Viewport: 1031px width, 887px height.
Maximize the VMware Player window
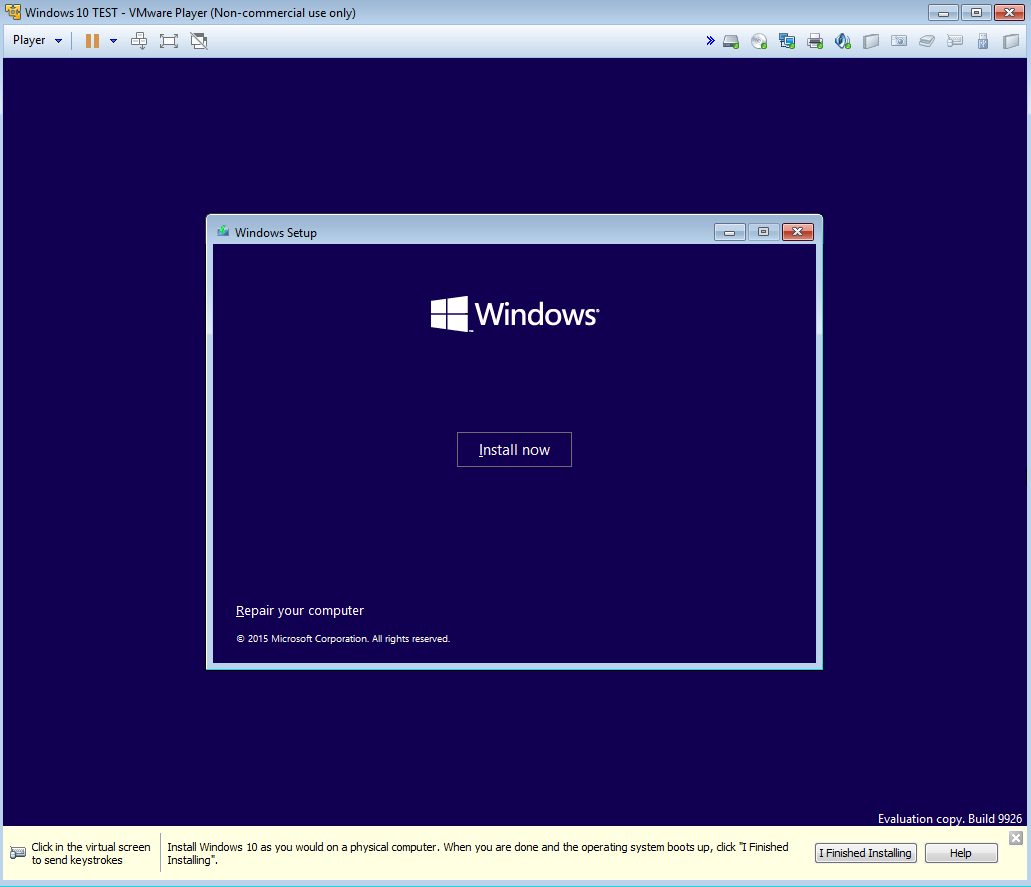(976, 12)
